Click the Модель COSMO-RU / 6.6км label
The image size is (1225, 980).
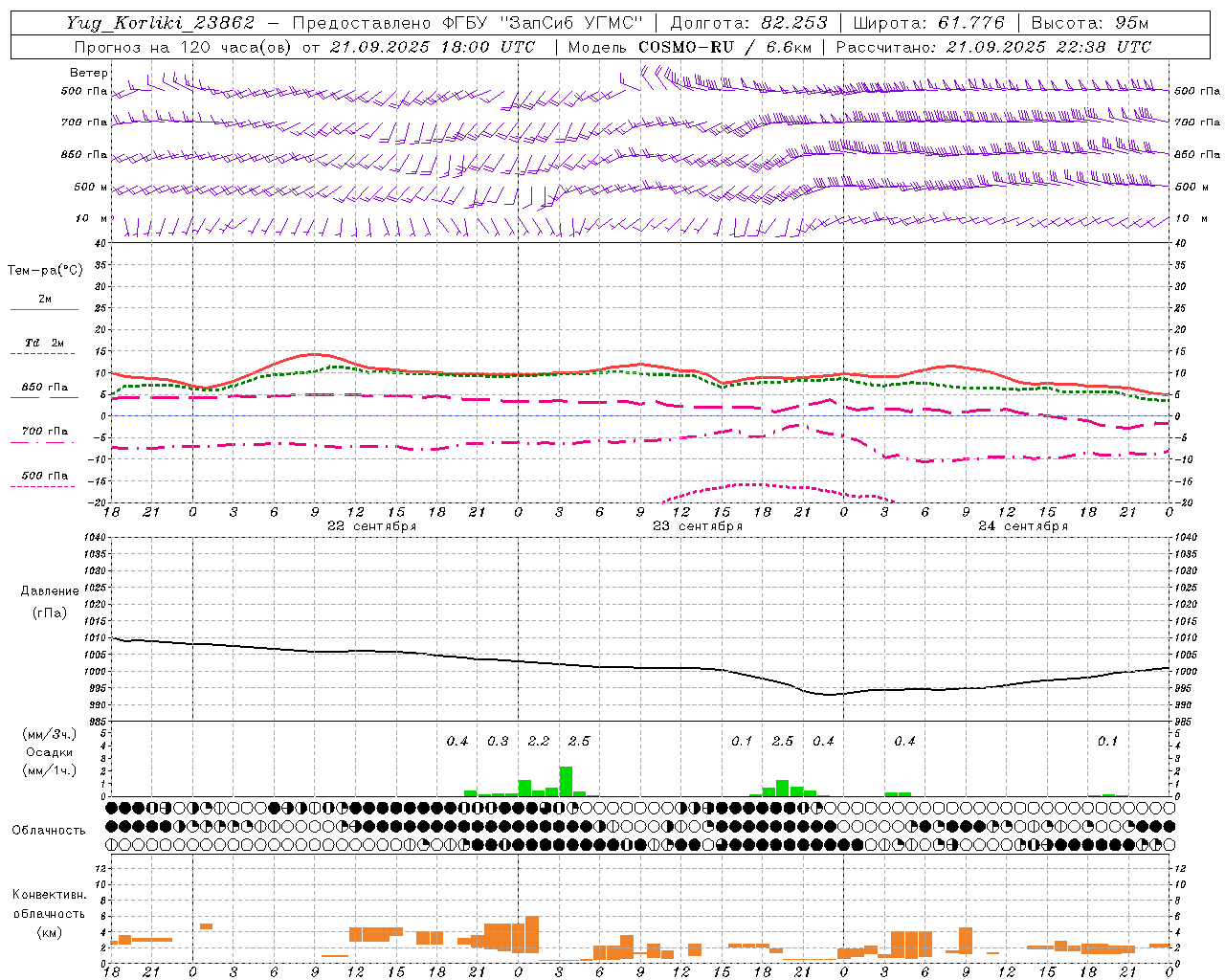click(x=690, y=47)
